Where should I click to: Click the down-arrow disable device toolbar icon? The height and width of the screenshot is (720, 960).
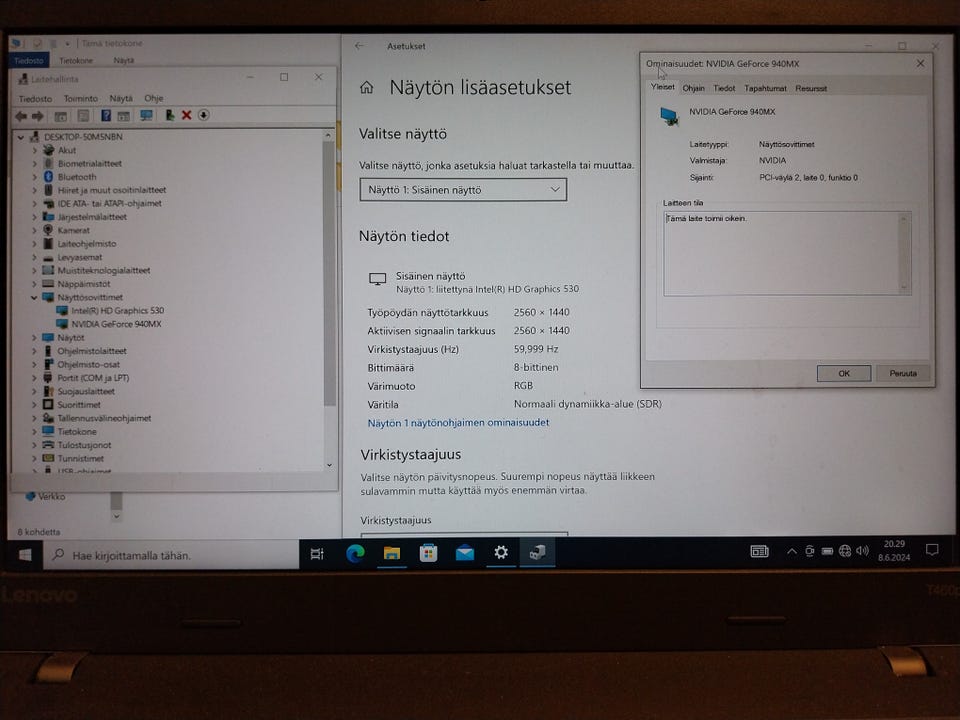point(204,115)
